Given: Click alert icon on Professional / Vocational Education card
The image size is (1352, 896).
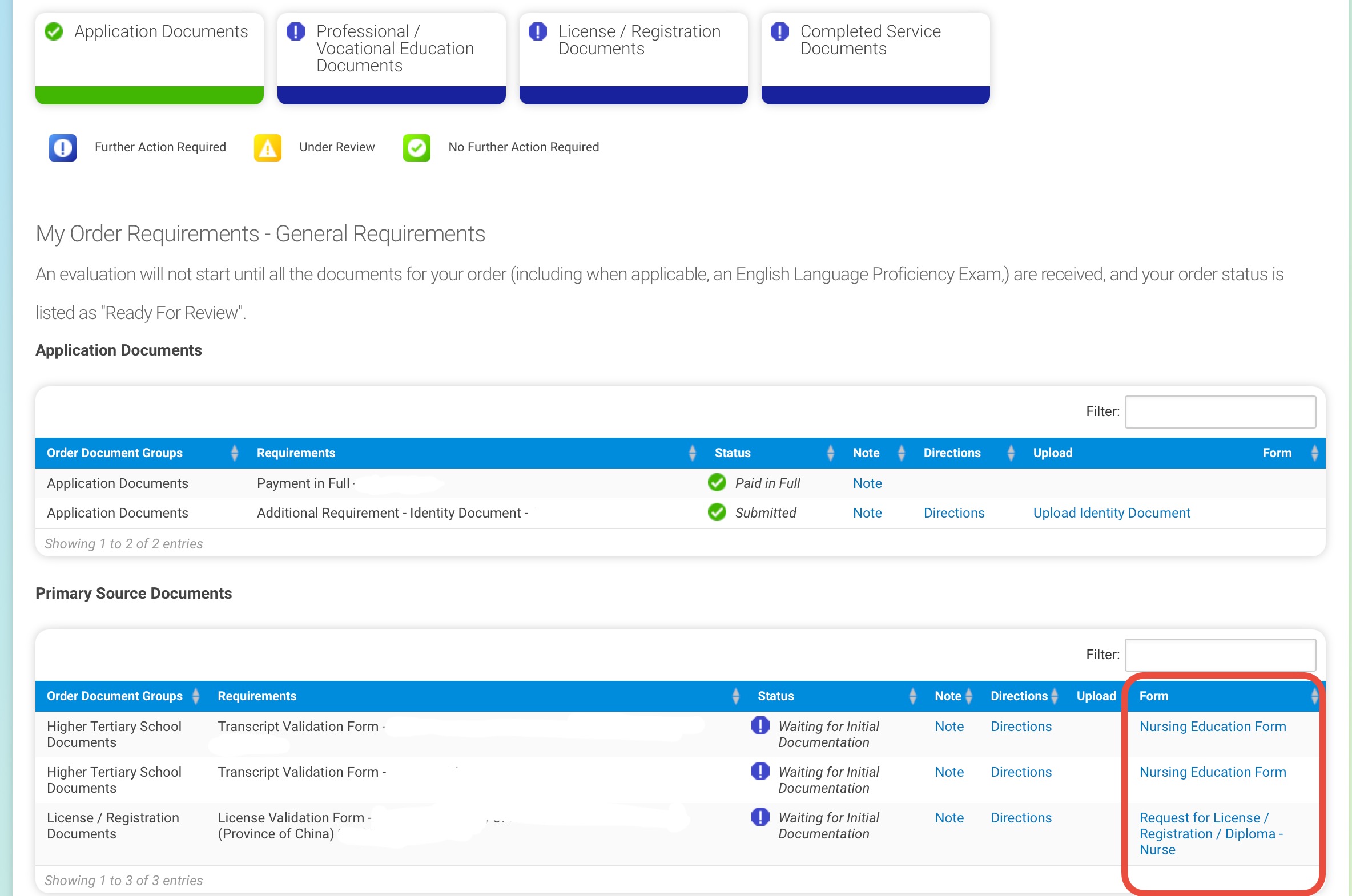Looking at the screenshot, I should [x=296, y=31].
